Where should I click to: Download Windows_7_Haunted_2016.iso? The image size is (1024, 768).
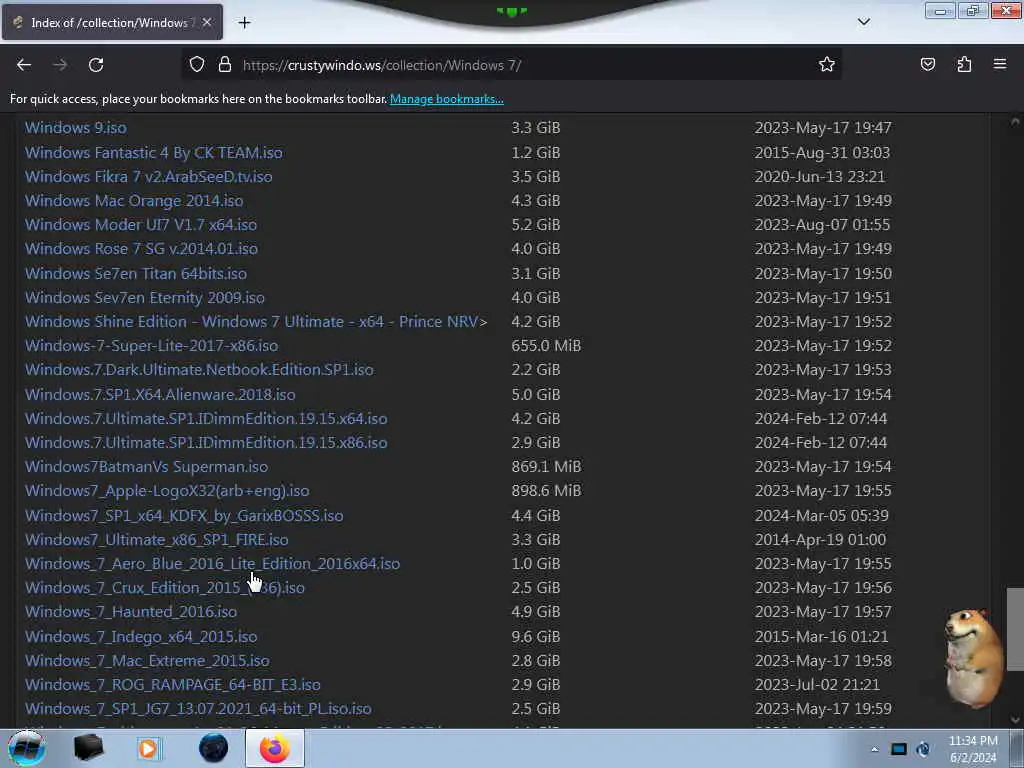131,613
